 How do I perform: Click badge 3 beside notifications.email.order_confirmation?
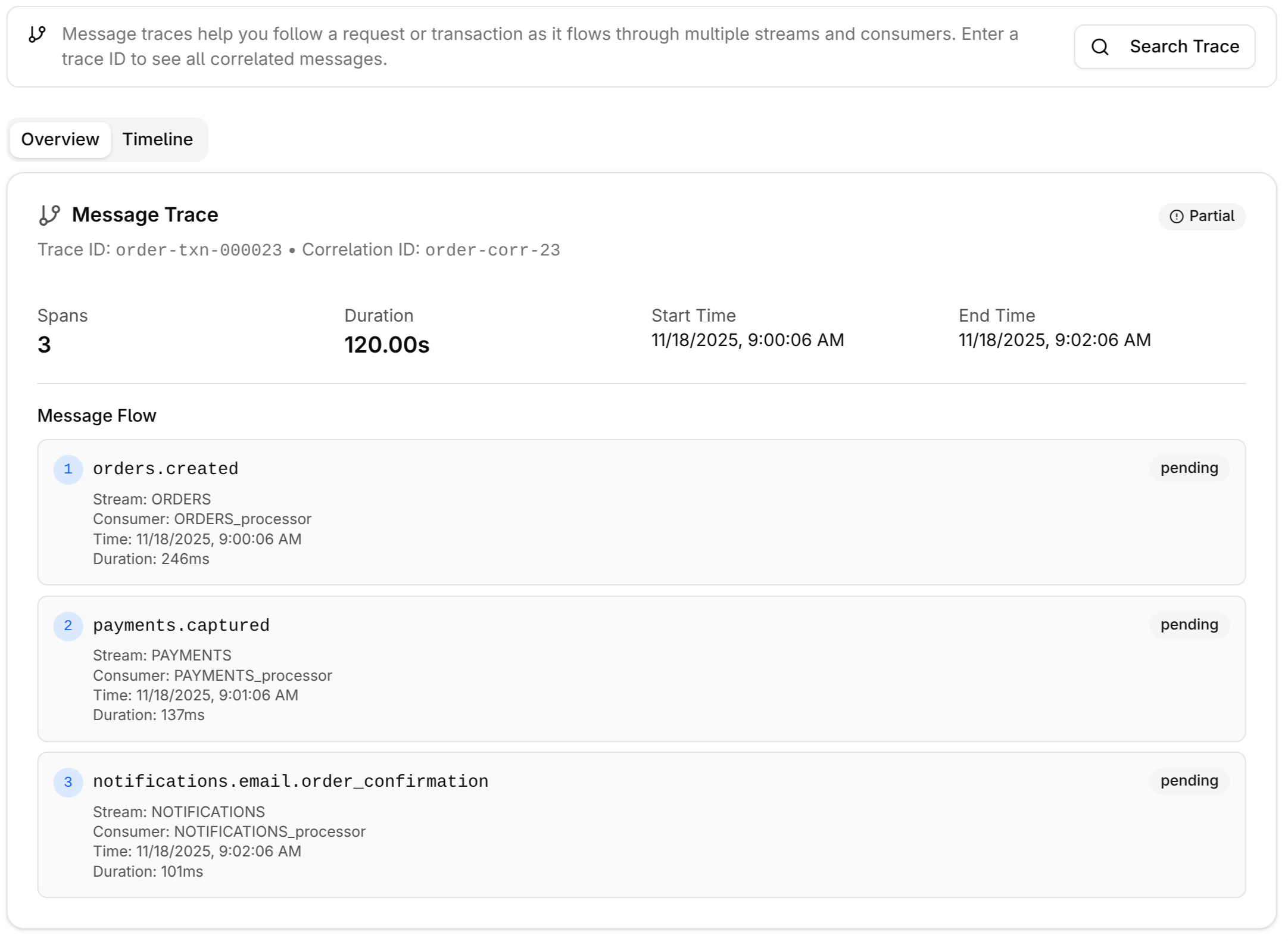[68, 782]
